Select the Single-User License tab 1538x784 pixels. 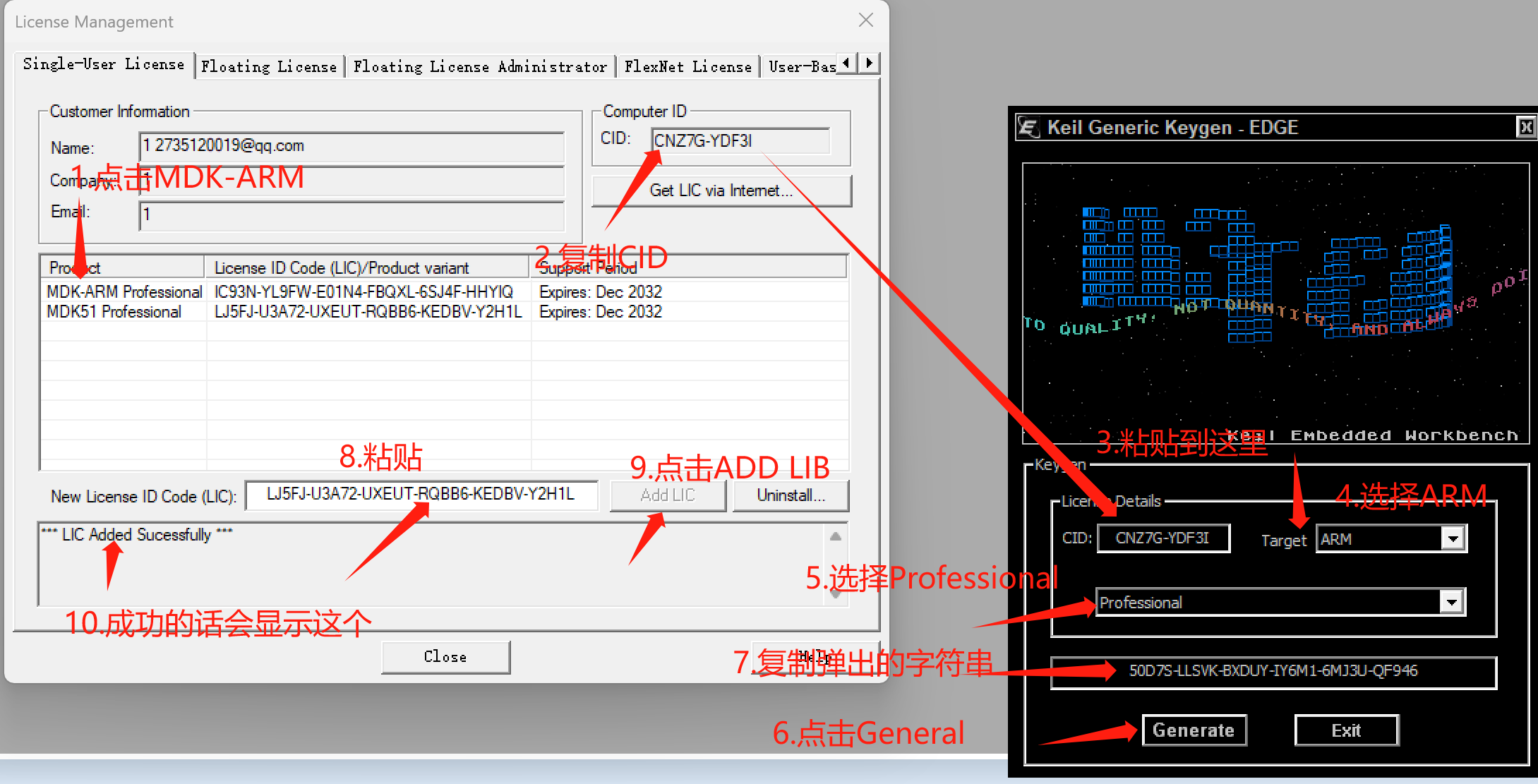click(103, 64)
